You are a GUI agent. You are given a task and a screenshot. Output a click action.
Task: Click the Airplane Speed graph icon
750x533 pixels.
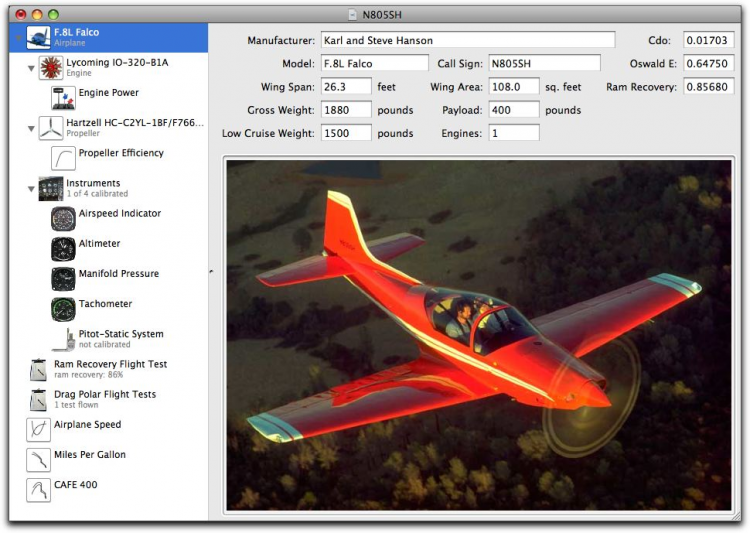pyautogui.click(x=38, y=430)
